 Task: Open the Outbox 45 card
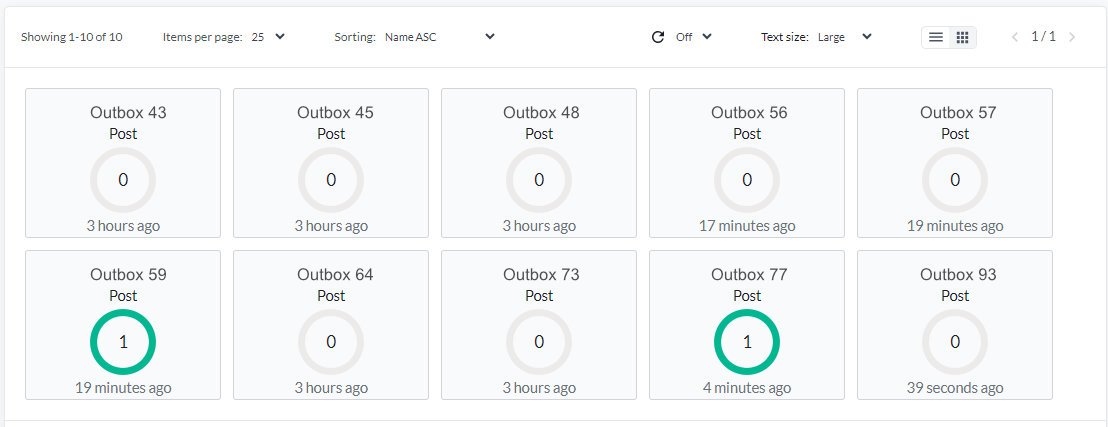pos(331,163)
